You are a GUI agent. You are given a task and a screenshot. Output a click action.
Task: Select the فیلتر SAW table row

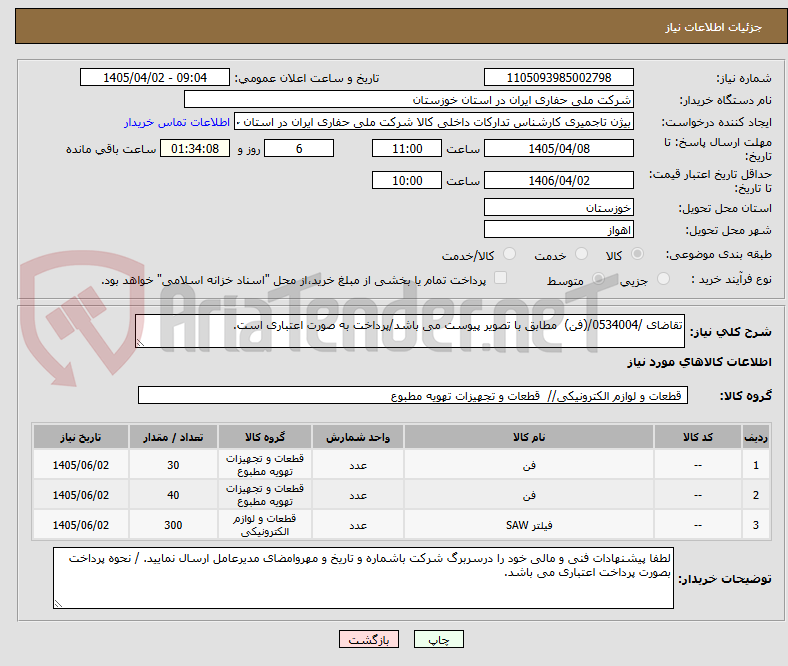[402, 525]
